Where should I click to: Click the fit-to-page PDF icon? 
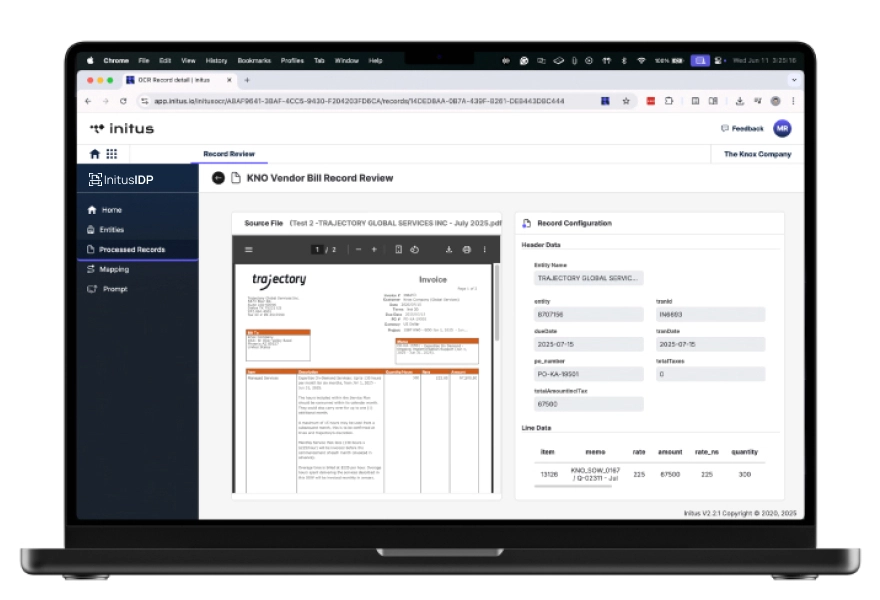pos(398,249)
